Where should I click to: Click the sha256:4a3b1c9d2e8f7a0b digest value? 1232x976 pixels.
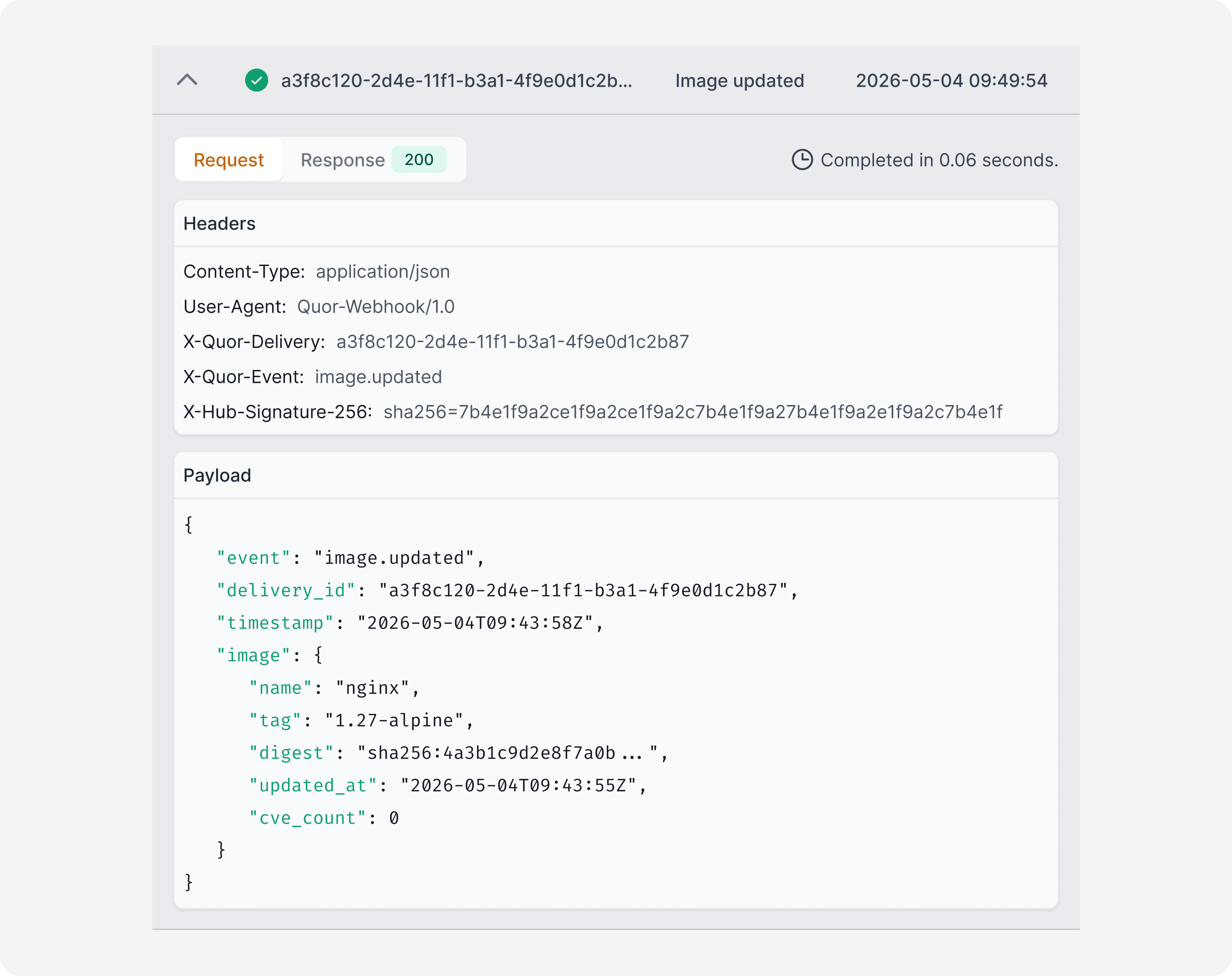(x=508, y=753)
